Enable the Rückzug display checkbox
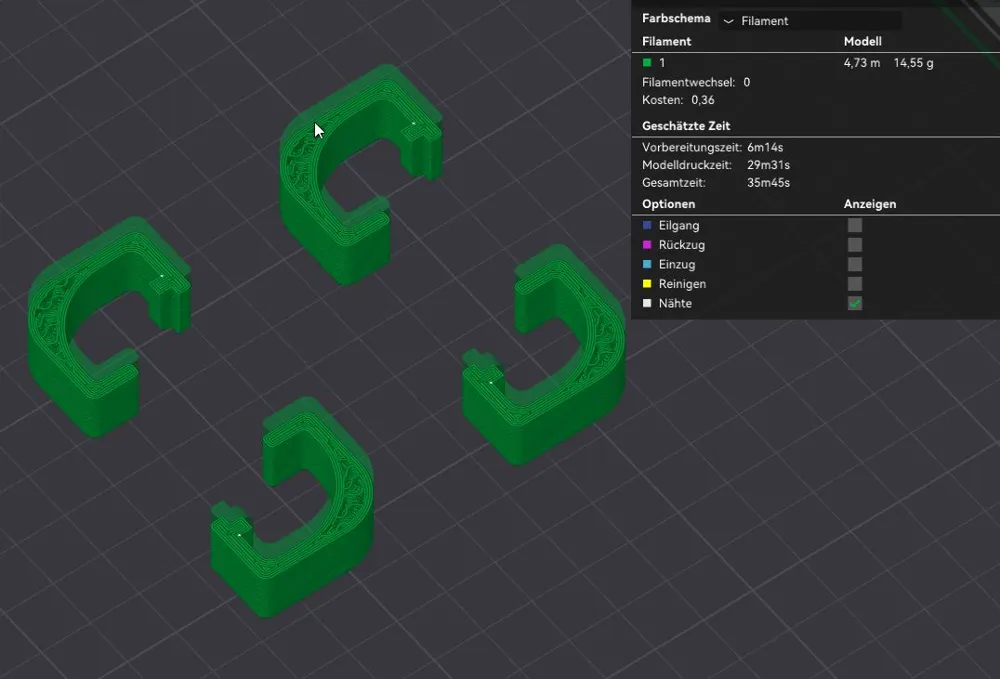 [855, 245]
